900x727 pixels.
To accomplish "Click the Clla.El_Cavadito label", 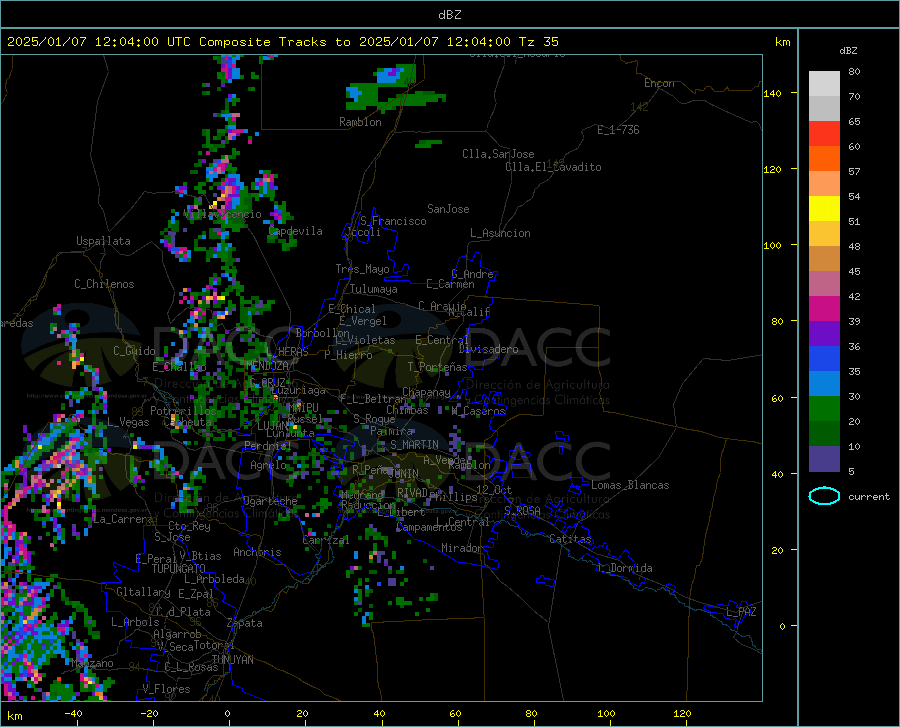I will pos(553,167).
